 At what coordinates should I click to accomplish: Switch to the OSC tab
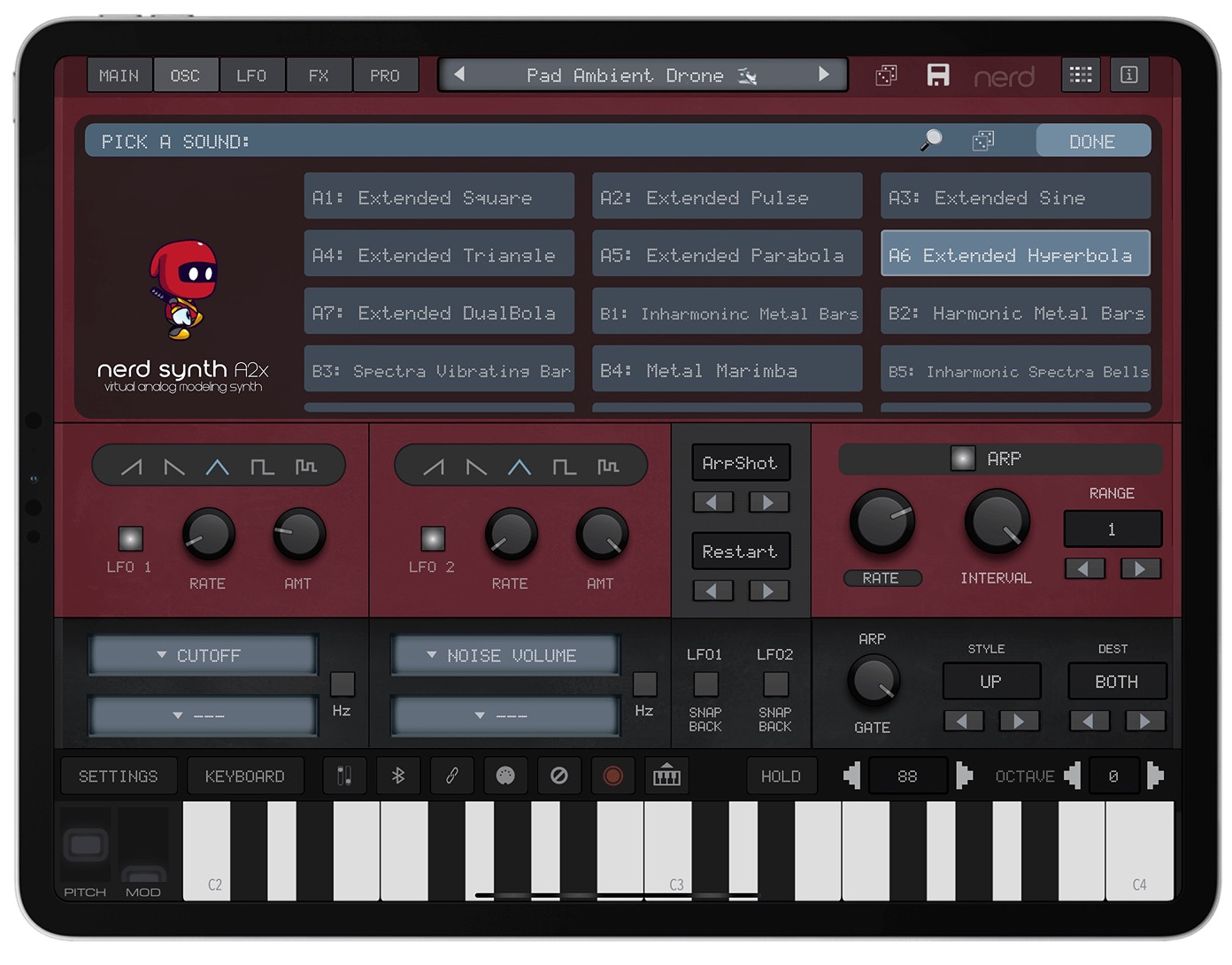(x=186, y=75)
